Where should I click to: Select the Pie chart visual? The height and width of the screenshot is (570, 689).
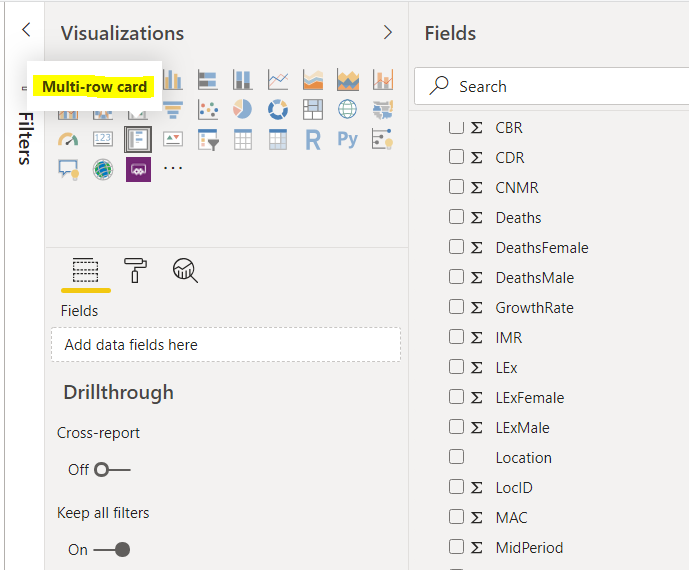(243, 109)
